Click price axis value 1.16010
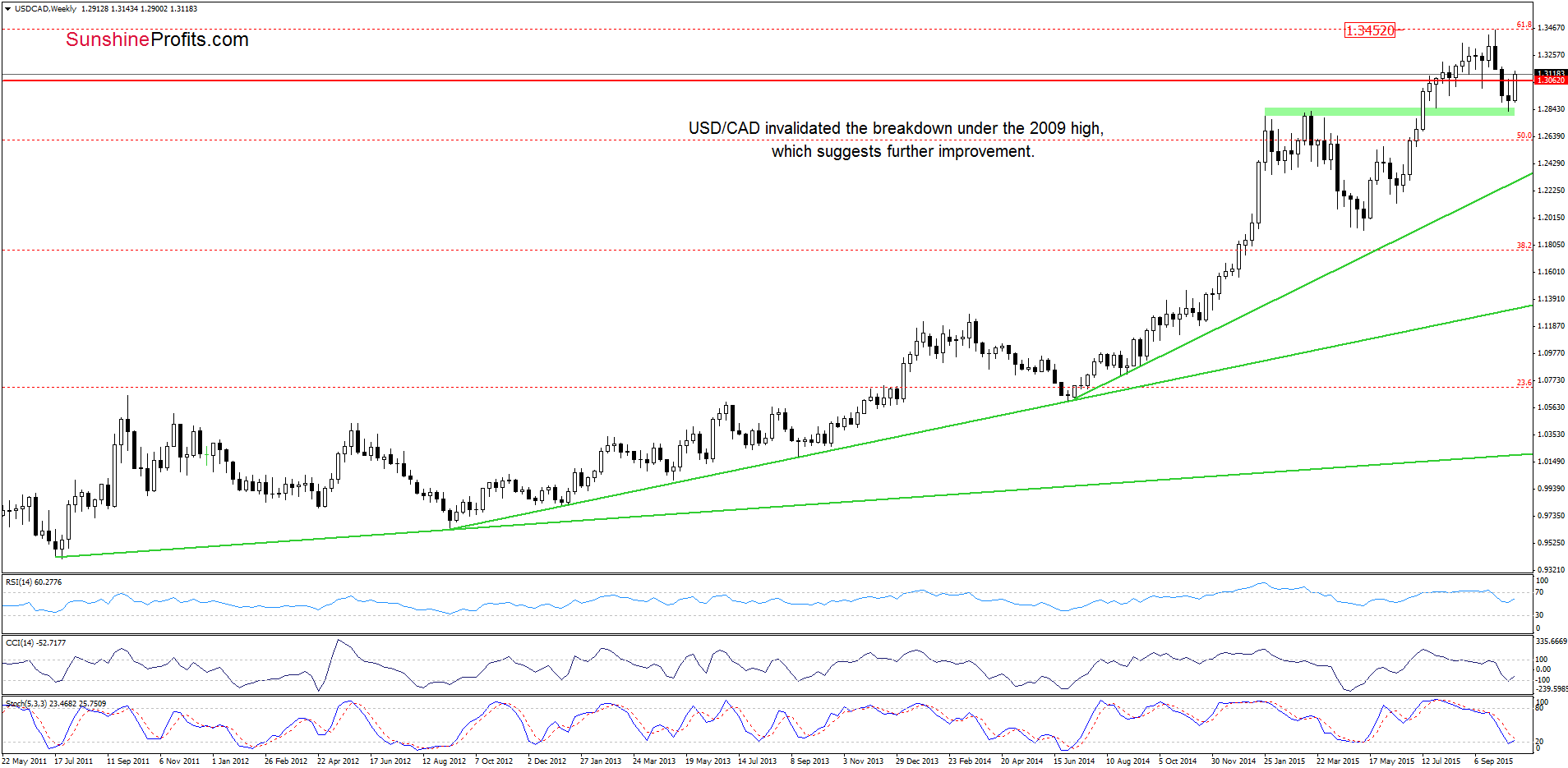This screenshot has height=768, width=1568. pos(1551,272)
